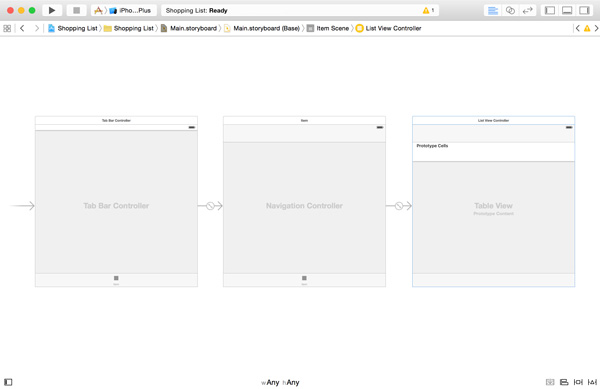Toggle the Navigator panel
The image size is (600, 389).
[x=550, y=10]
